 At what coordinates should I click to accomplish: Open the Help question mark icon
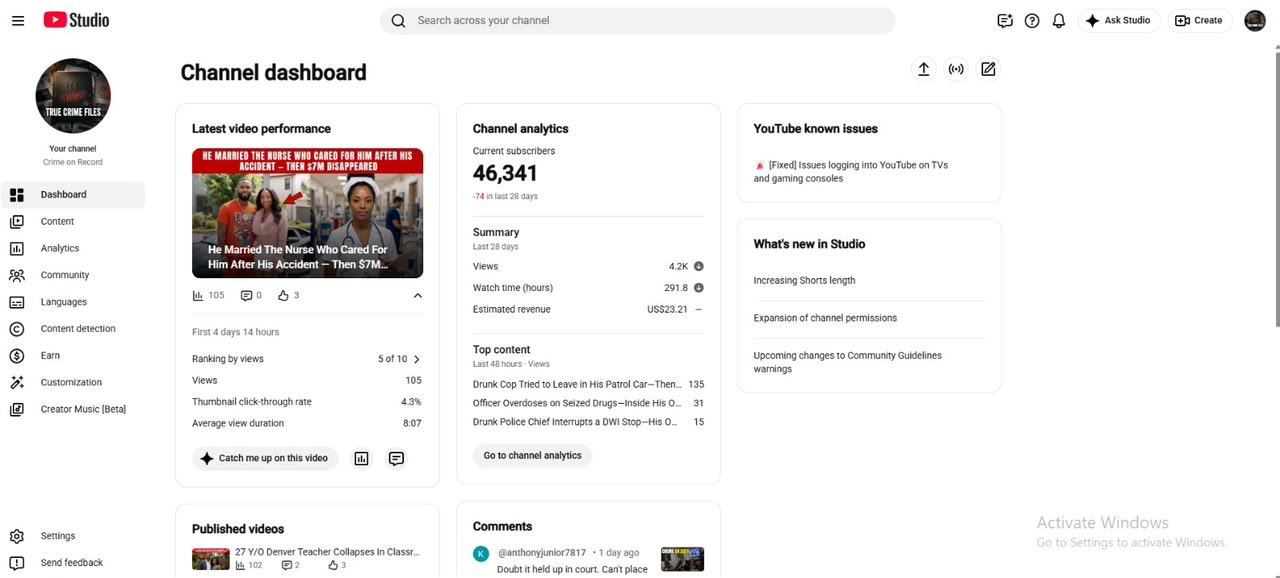click(x=1032, y=20)
